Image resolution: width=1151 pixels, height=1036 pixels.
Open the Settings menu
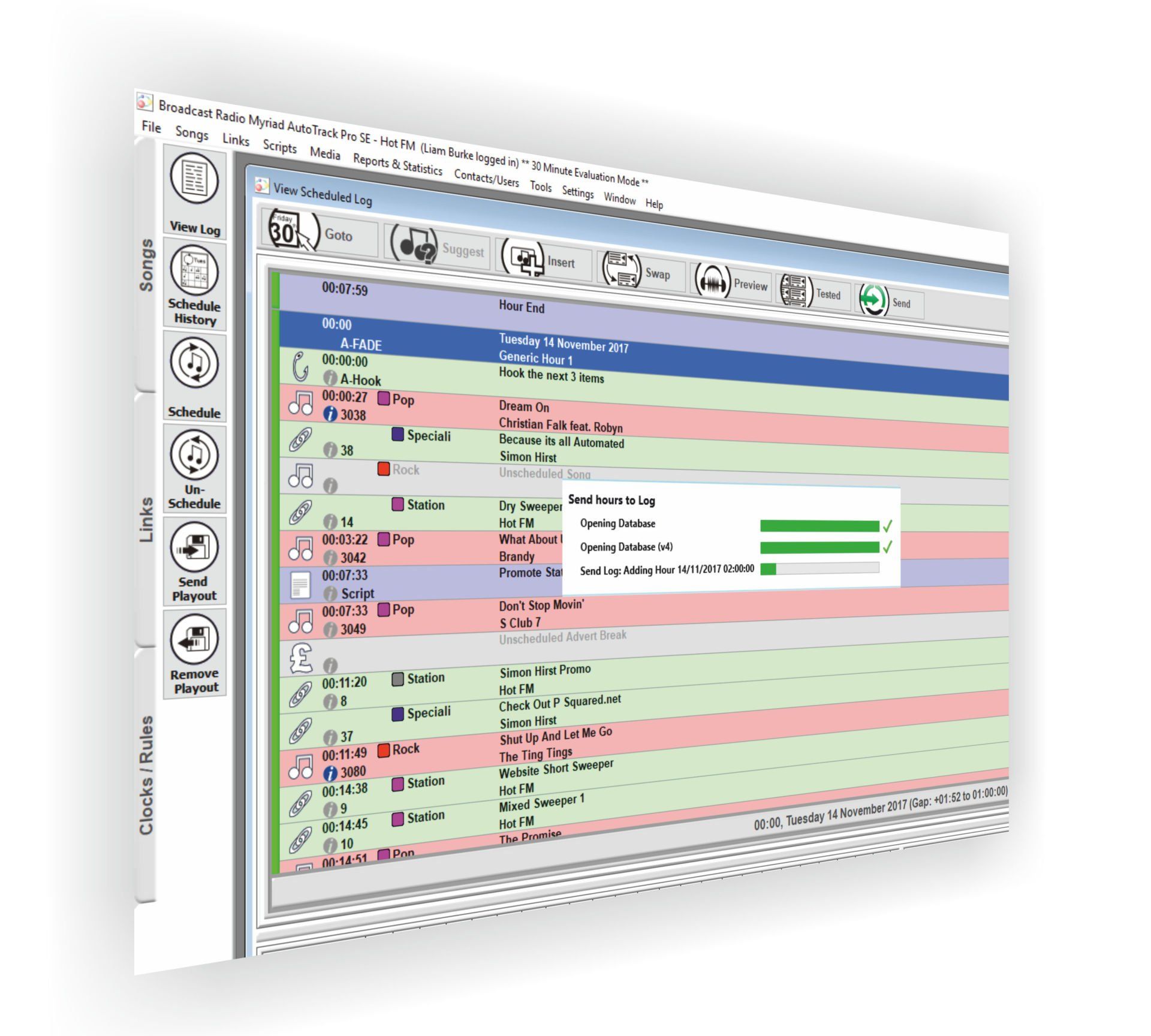pyautogui.click(x=577, y=192)
